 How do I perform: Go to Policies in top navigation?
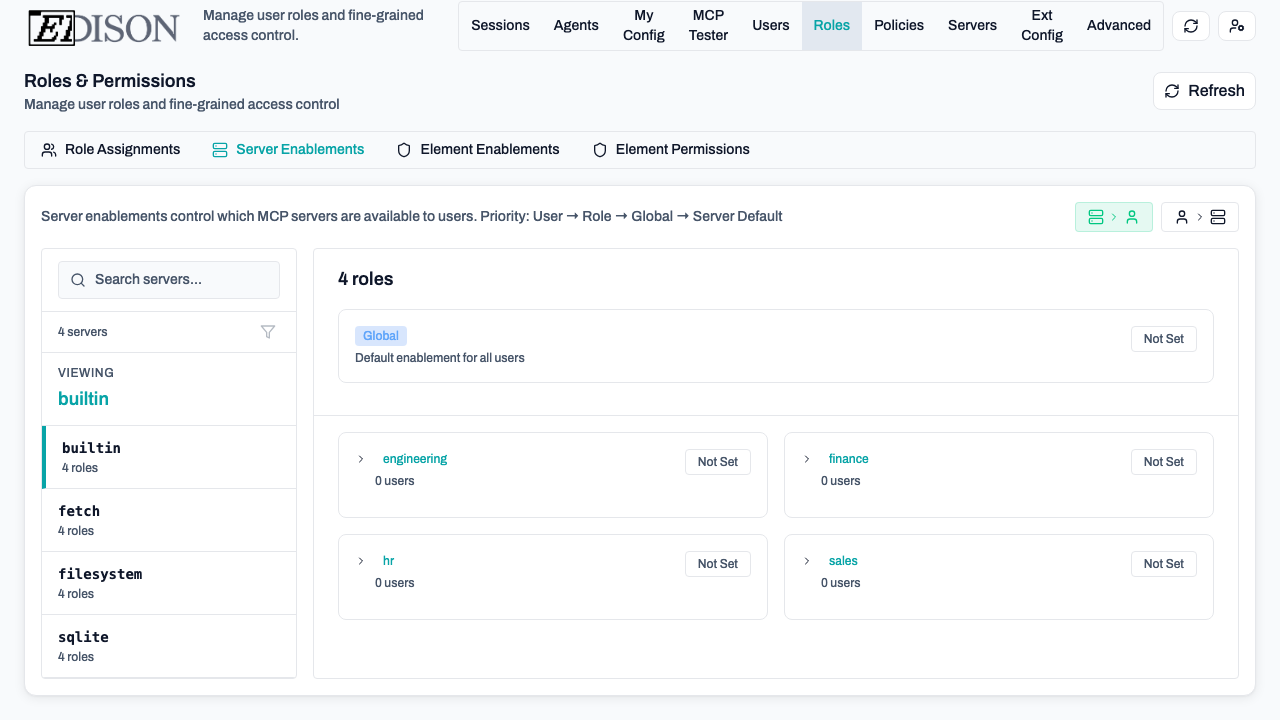tap(898, 26)
